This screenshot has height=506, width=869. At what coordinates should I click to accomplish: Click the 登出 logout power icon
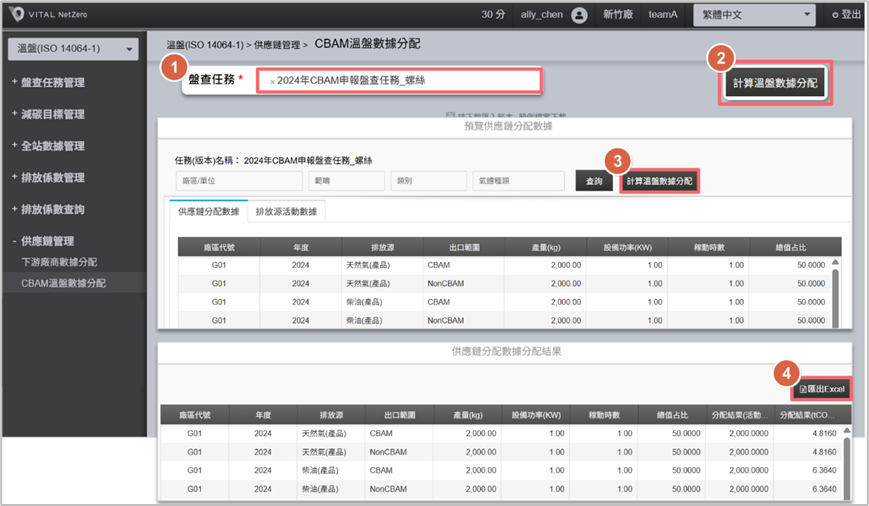[836, 15]
